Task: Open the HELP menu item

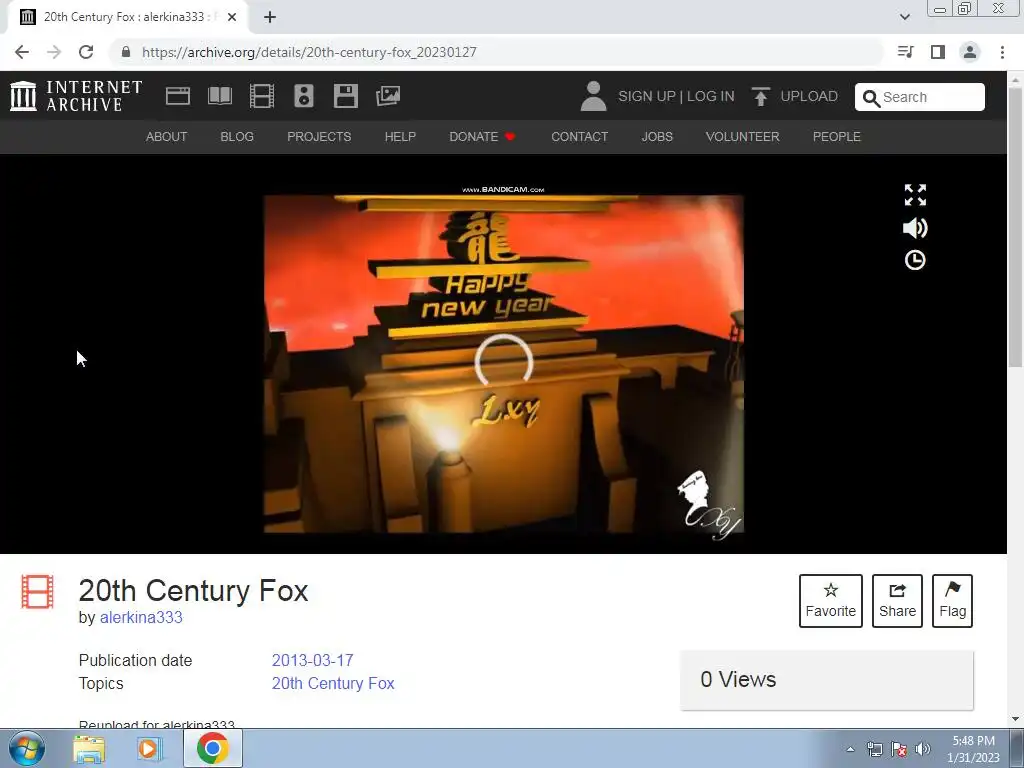Action: click(400, 136)
